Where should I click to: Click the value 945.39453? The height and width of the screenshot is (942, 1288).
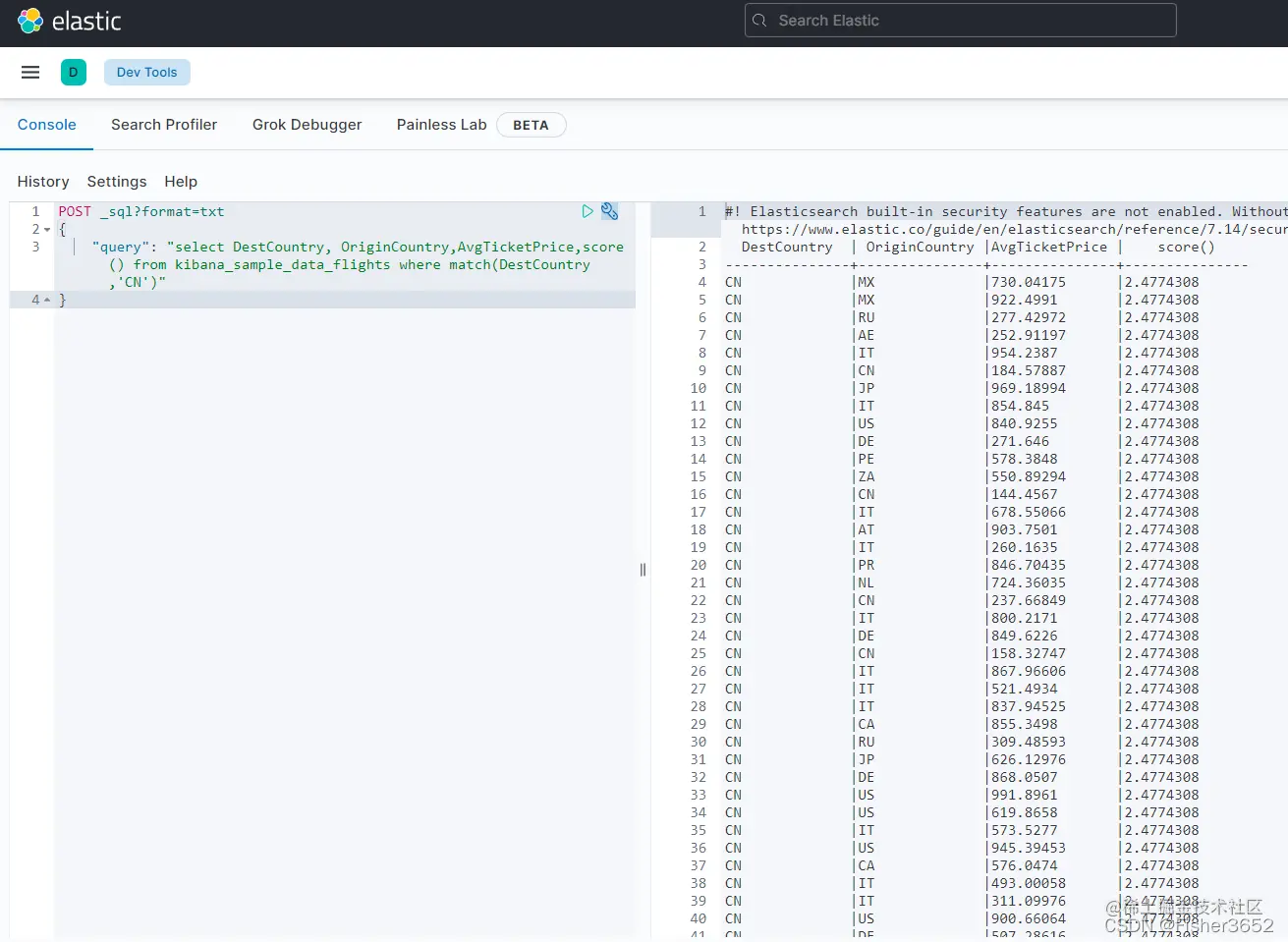click(1029, 848)
